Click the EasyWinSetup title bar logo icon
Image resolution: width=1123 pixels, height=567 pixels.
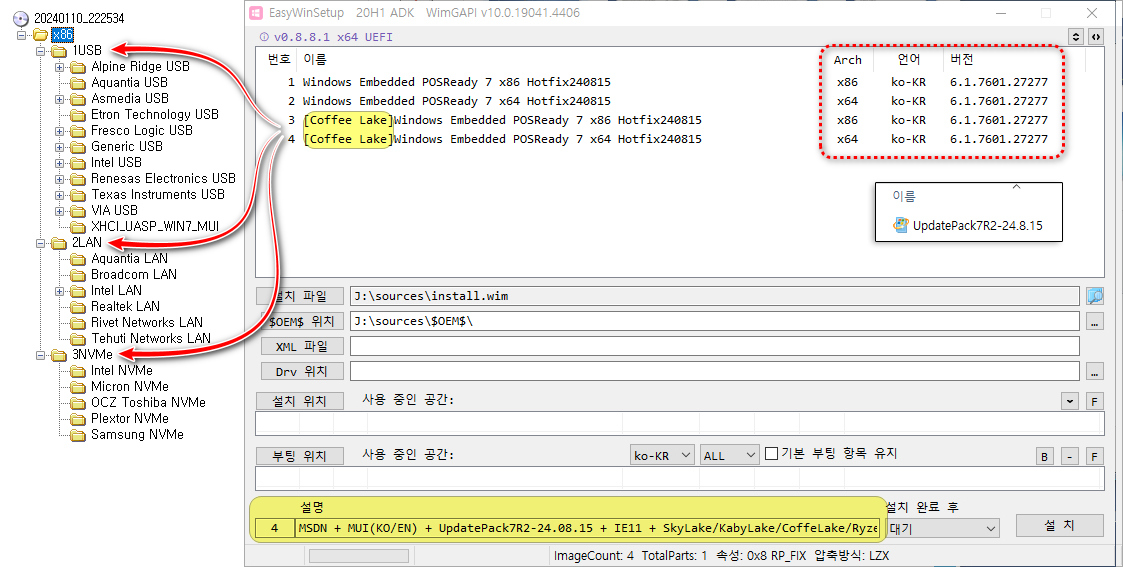pyautogui.click(x=255, y=13)
